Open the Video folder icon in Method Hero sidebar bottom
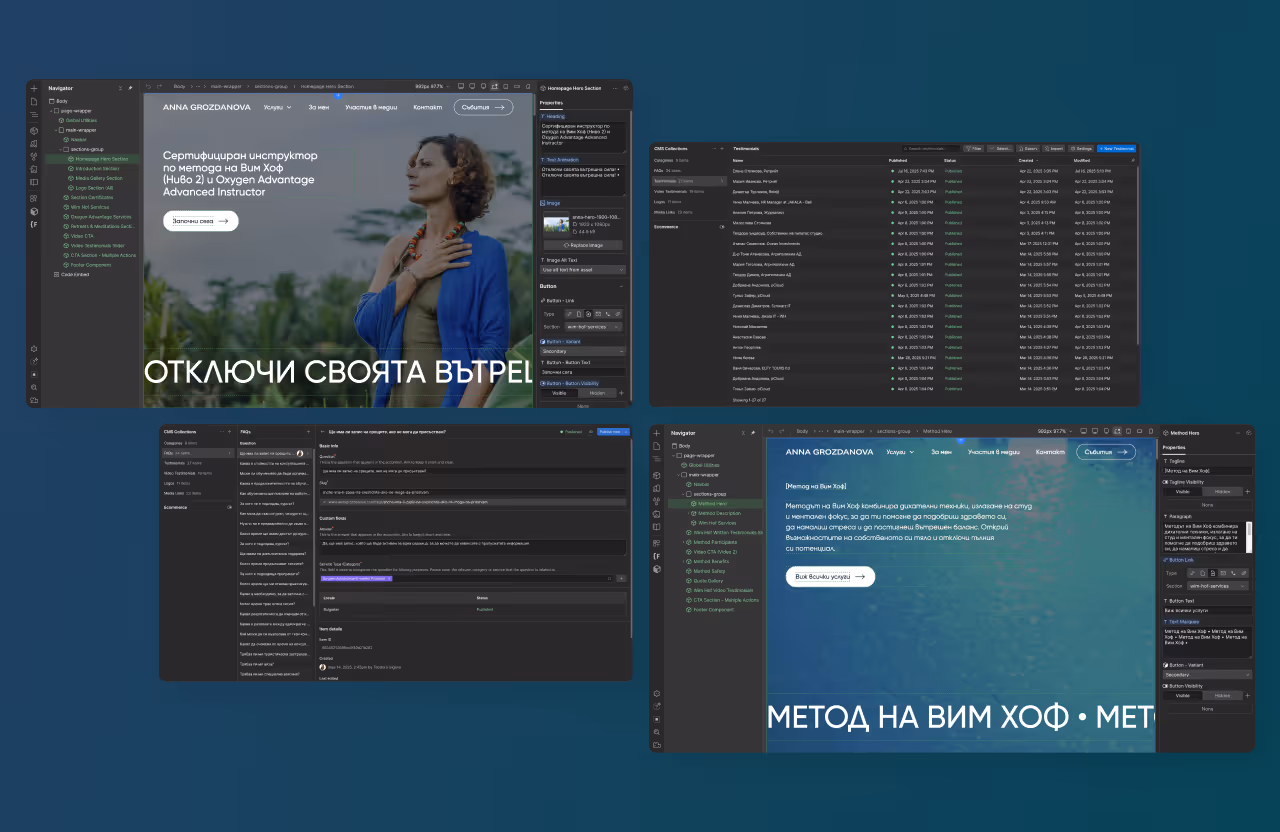Viewport: 1280px width, 832px height. tap(656, 745)
